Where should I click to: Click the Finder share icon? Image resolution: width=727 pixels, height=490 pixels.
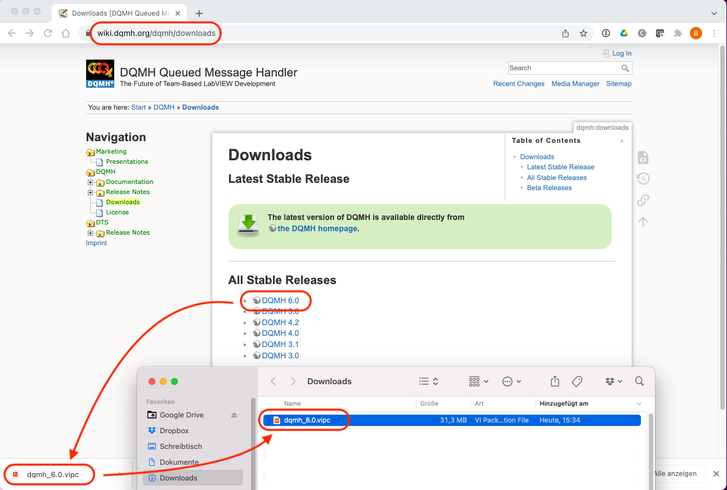click(x=555, y=381)
